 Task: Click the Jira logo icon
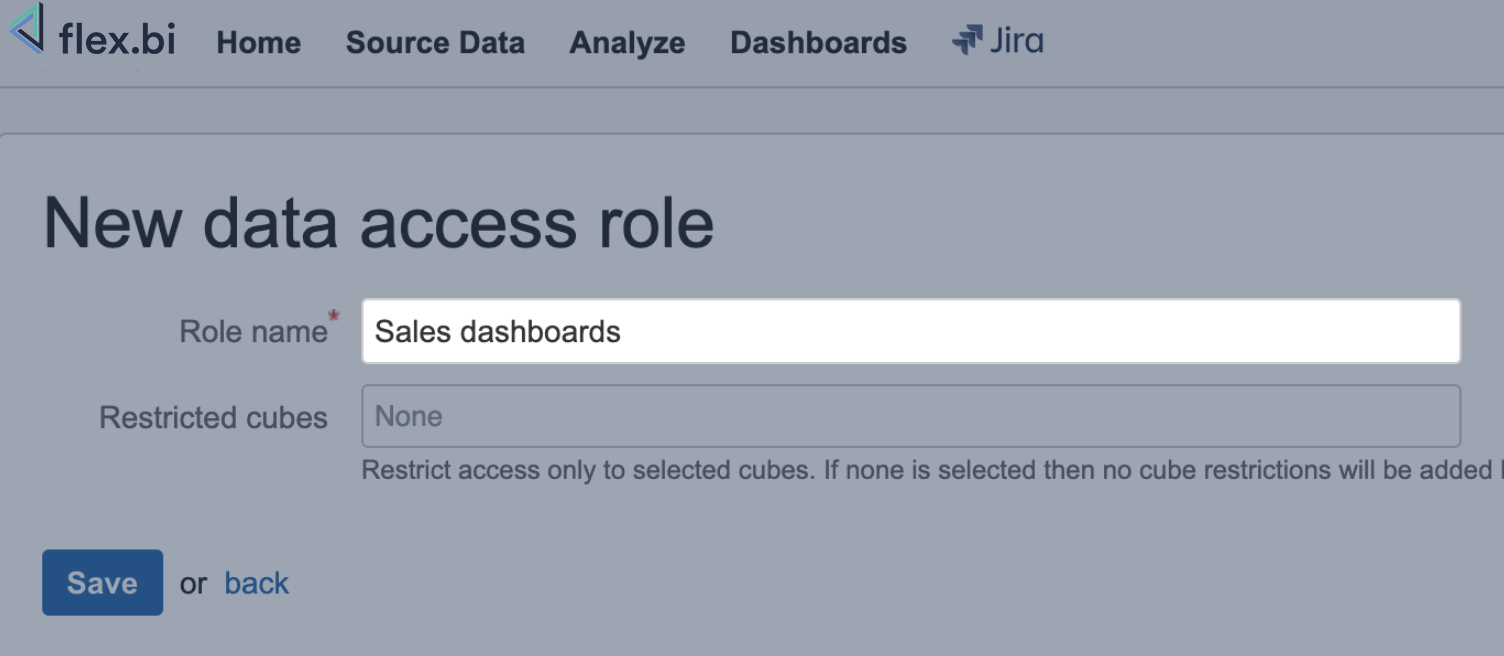click(967, 41)
